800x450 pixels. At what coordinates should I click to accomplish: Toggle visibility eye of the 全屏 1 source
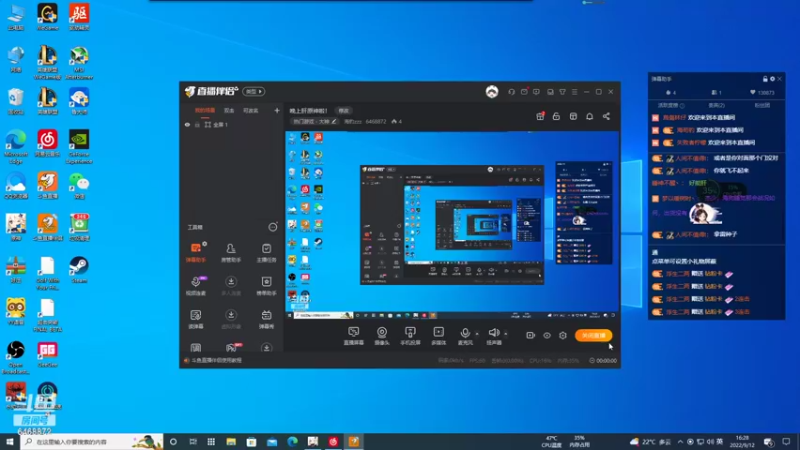pos(187,124)
